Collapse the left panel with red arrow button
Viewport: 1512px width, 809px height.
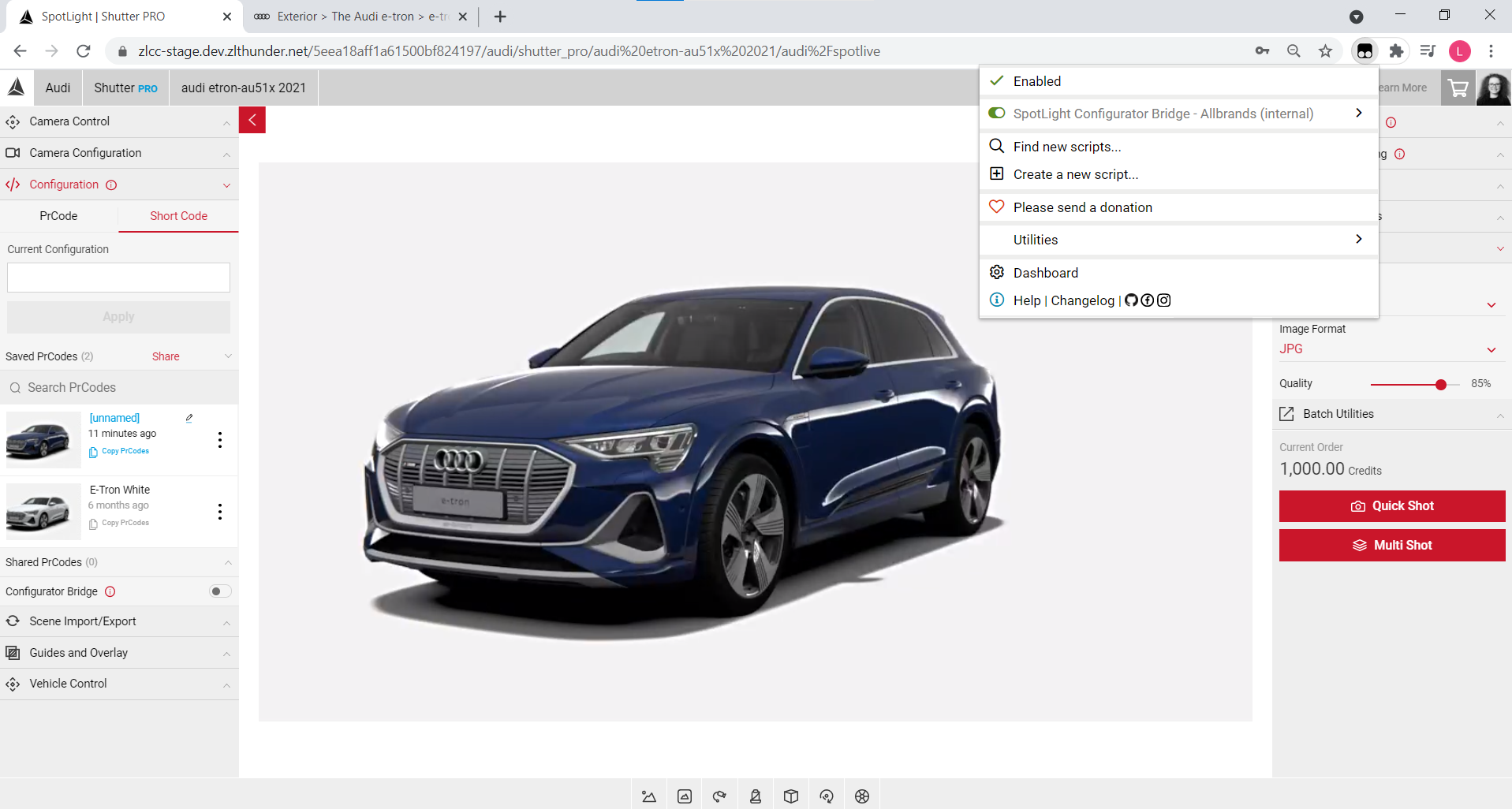(x=252, y=120)
